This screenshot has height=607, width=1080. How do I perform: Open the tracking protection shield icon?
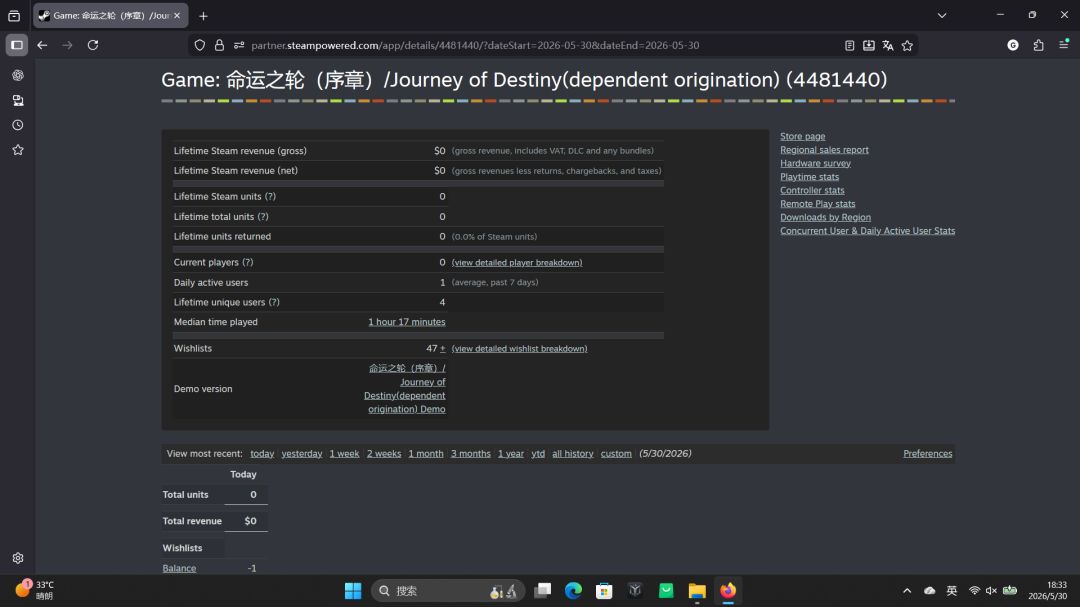[x=200, y=45]
